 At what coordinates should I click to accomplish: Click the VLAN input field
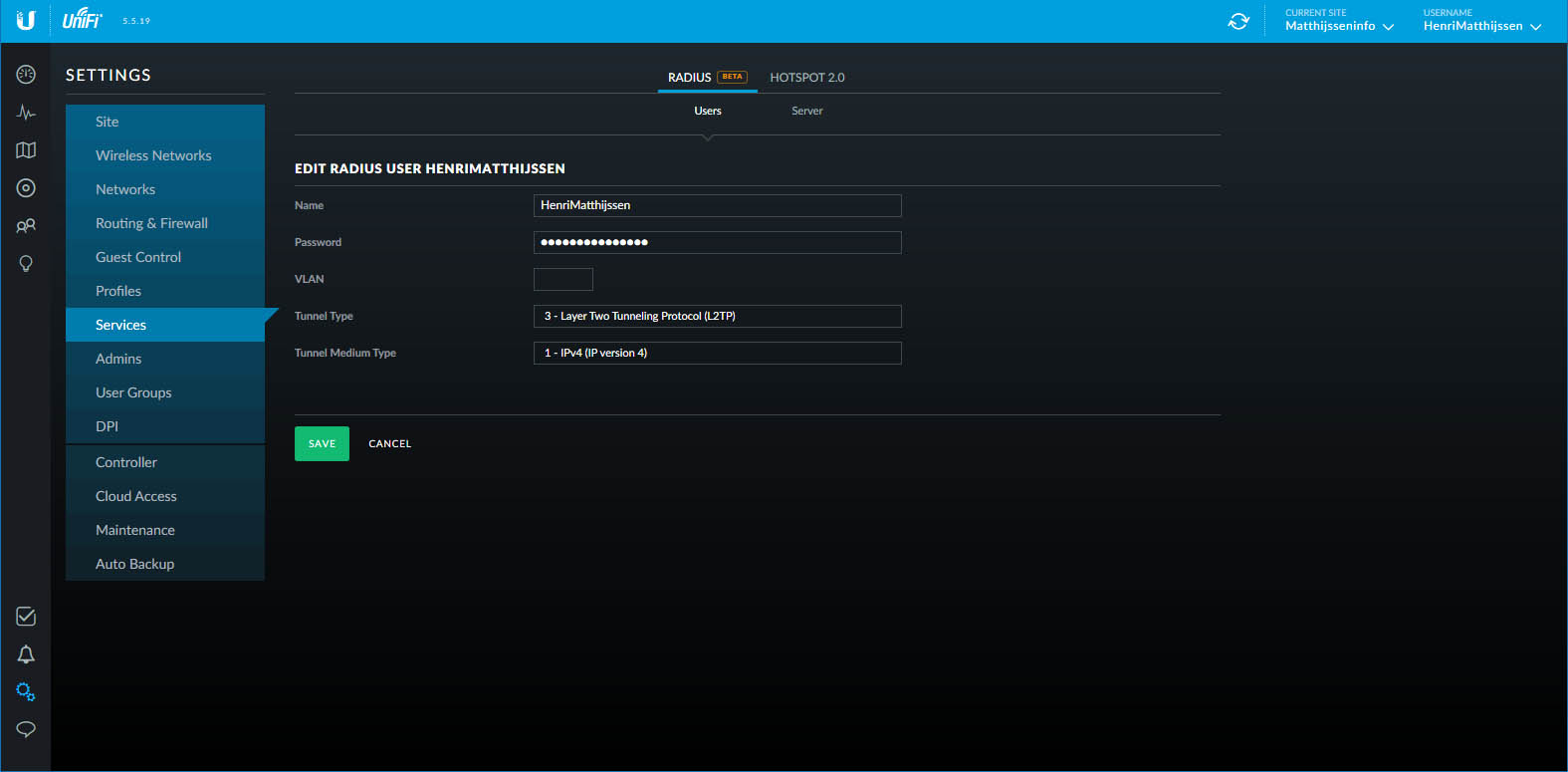pos(563,279)
